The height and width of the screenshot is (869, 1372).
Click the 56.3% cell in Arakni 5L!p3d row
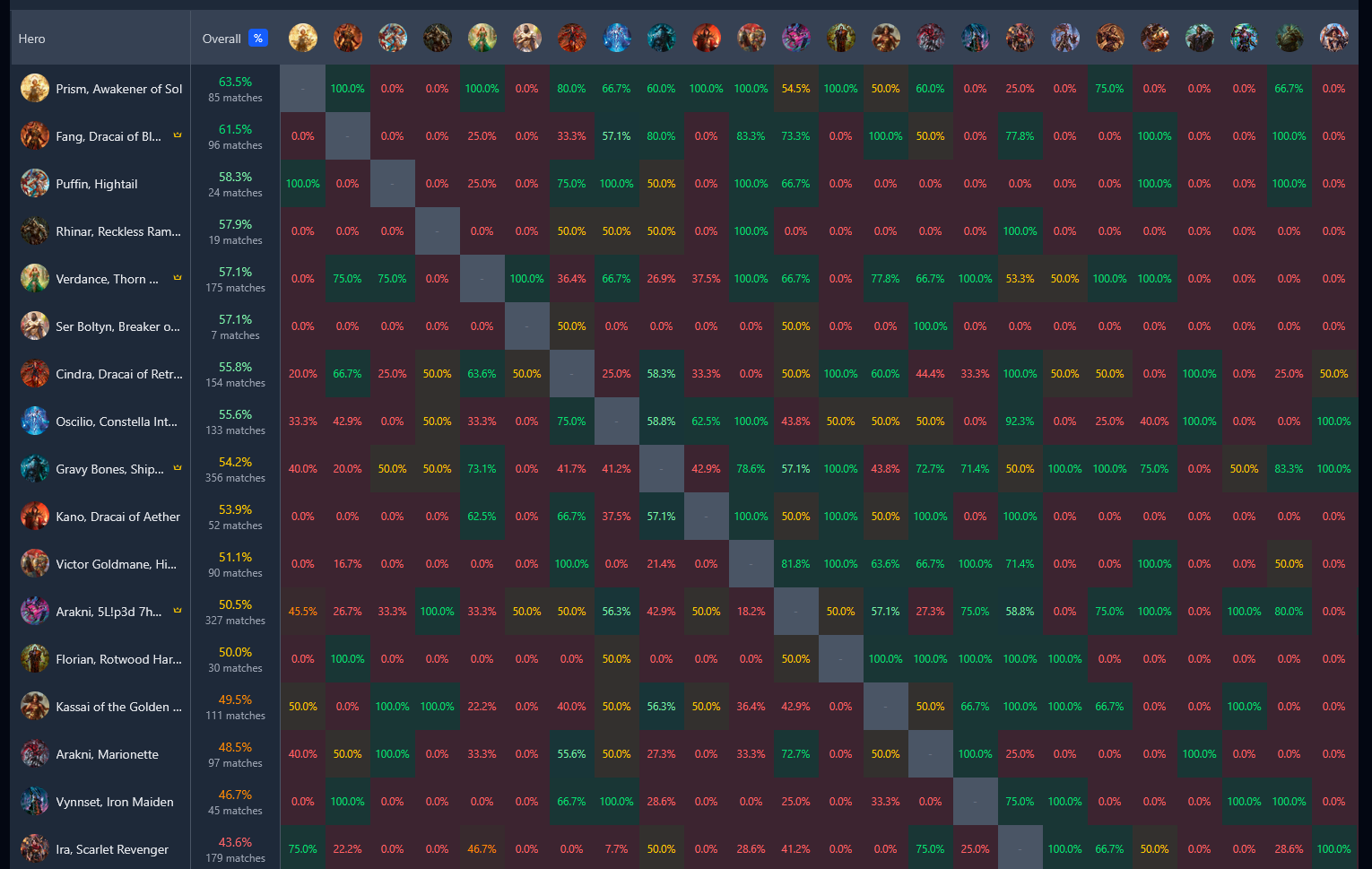point(617,612)
